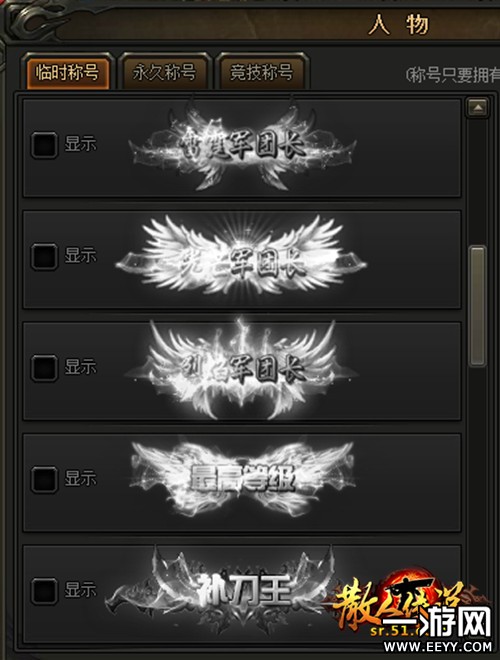Open the 永久称号 tab
500x660 pixels.
pyautogui.click(x=164, y=72)
